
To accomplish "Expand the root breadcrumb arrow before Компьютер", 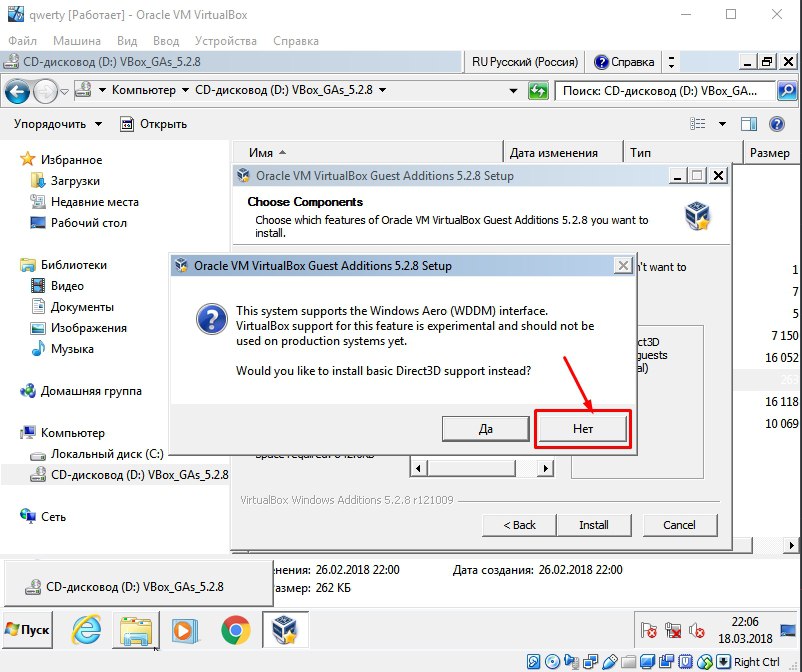I will pyautogui.click(x=102, y=91).
